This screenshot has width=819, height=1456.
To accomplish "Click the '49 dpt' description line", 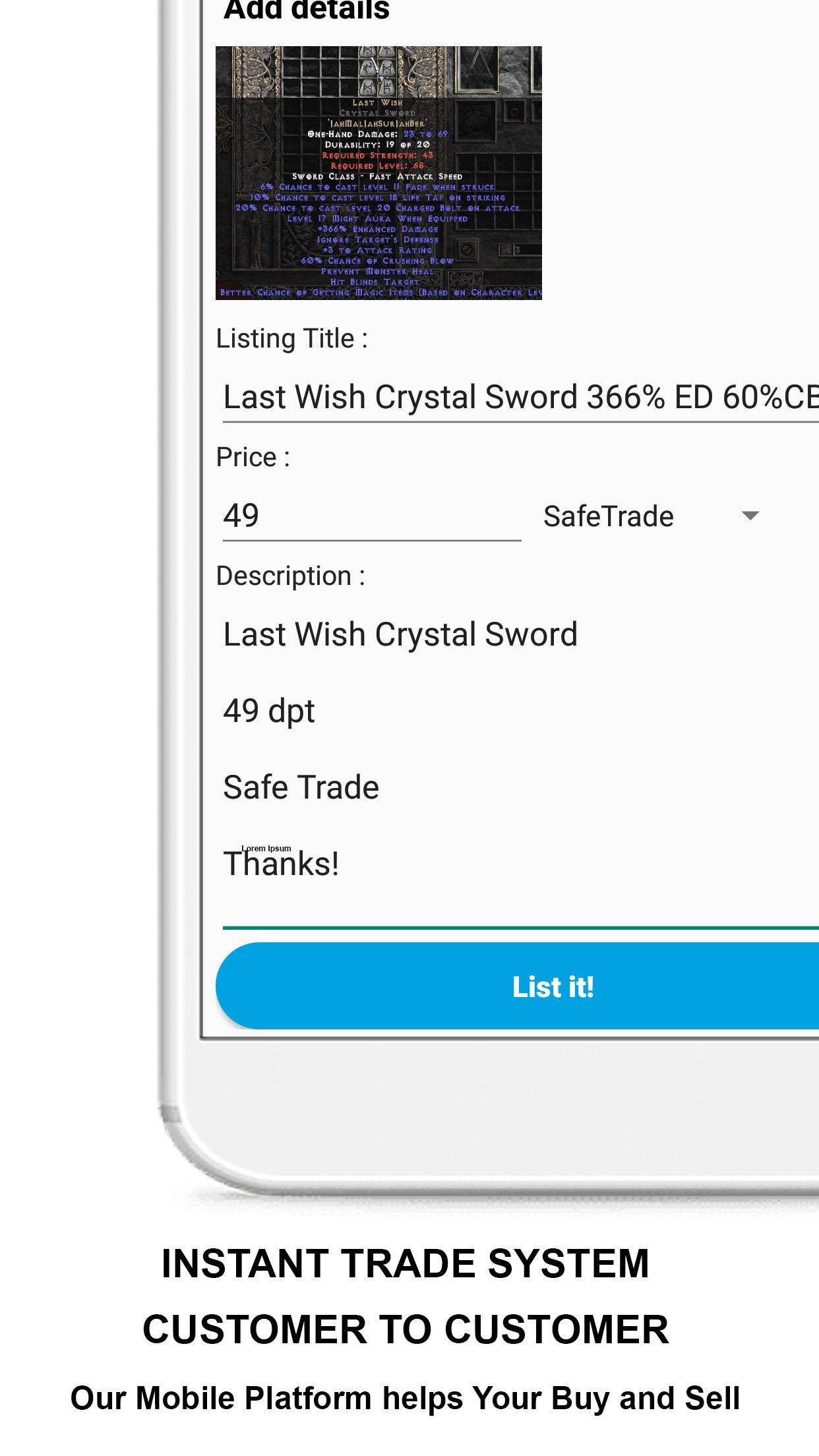I will tap(269, 712).
